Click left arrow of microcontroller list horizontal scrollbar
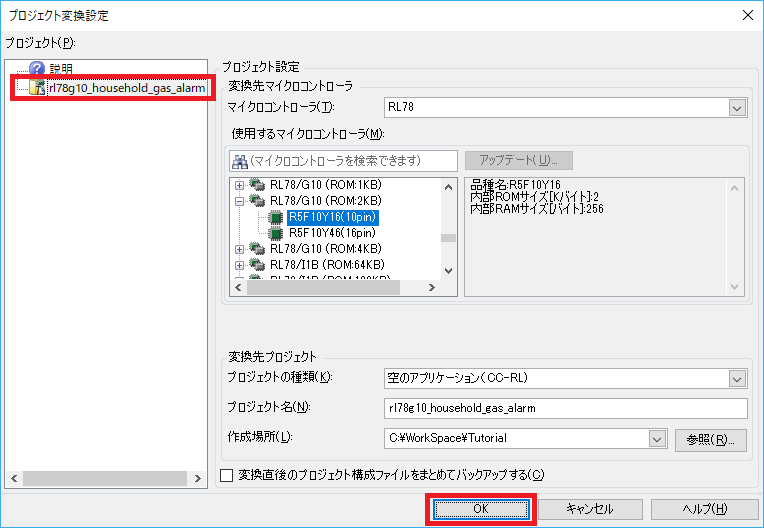 point(238,287)
